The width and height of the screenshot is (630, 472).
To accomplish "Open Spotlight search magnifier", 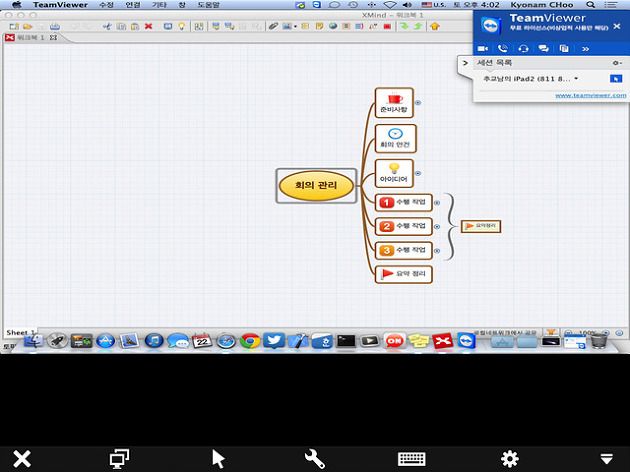I will (x=591, y=5).
